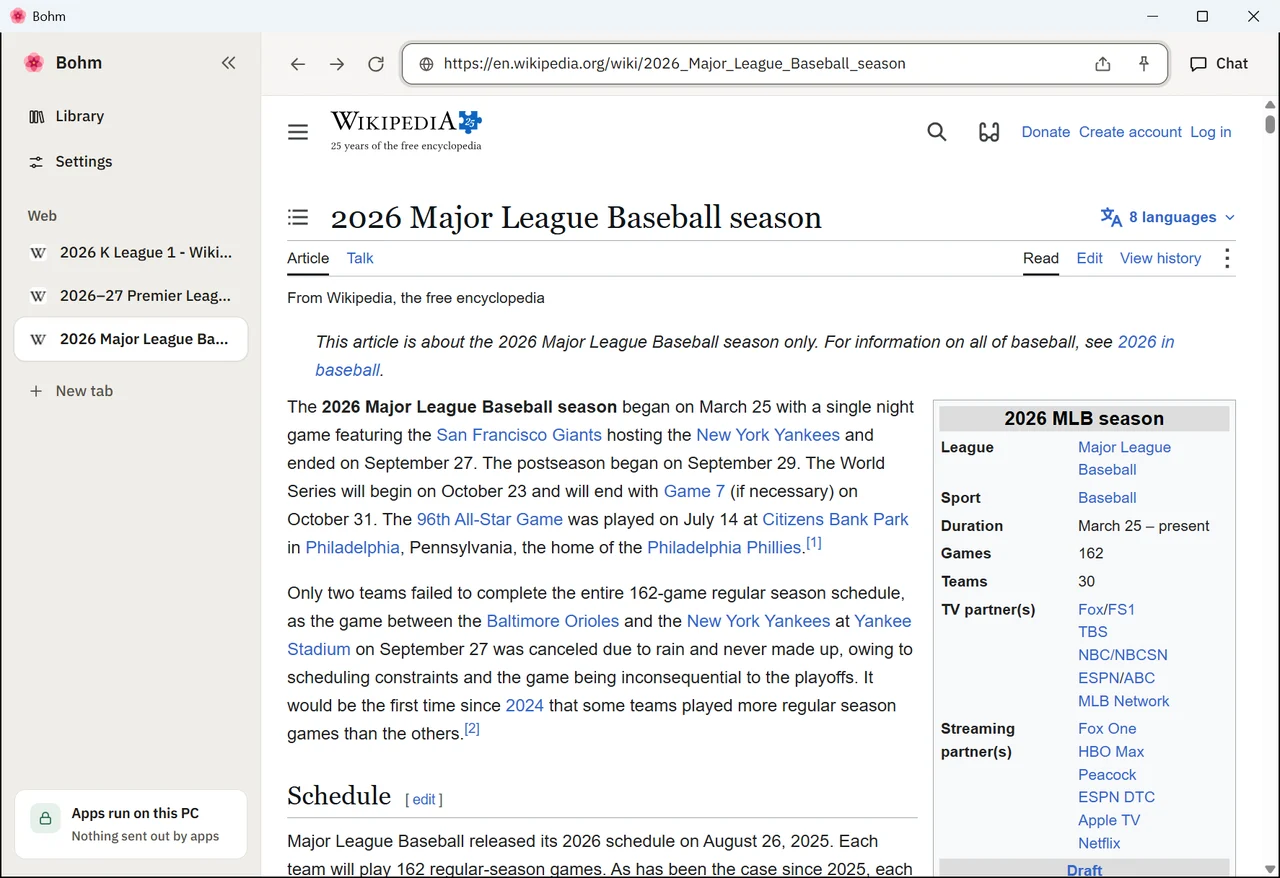
Task: Click the Wikipedia search magnifier icon
Action: click(937, 132)
